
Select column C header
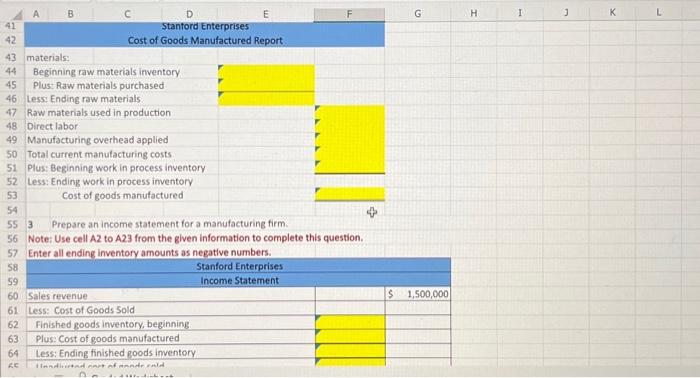pos(127,14)
